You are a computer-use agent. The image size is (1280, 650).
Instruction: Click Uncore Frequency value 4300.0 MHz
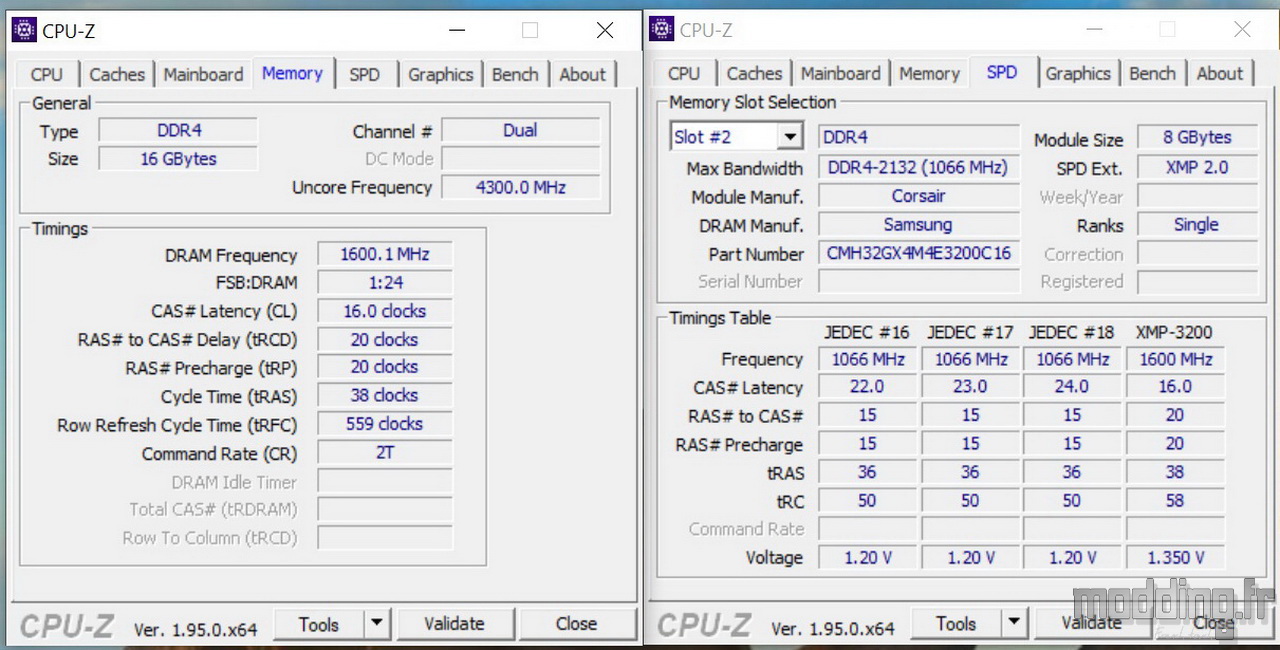[521, 187]
